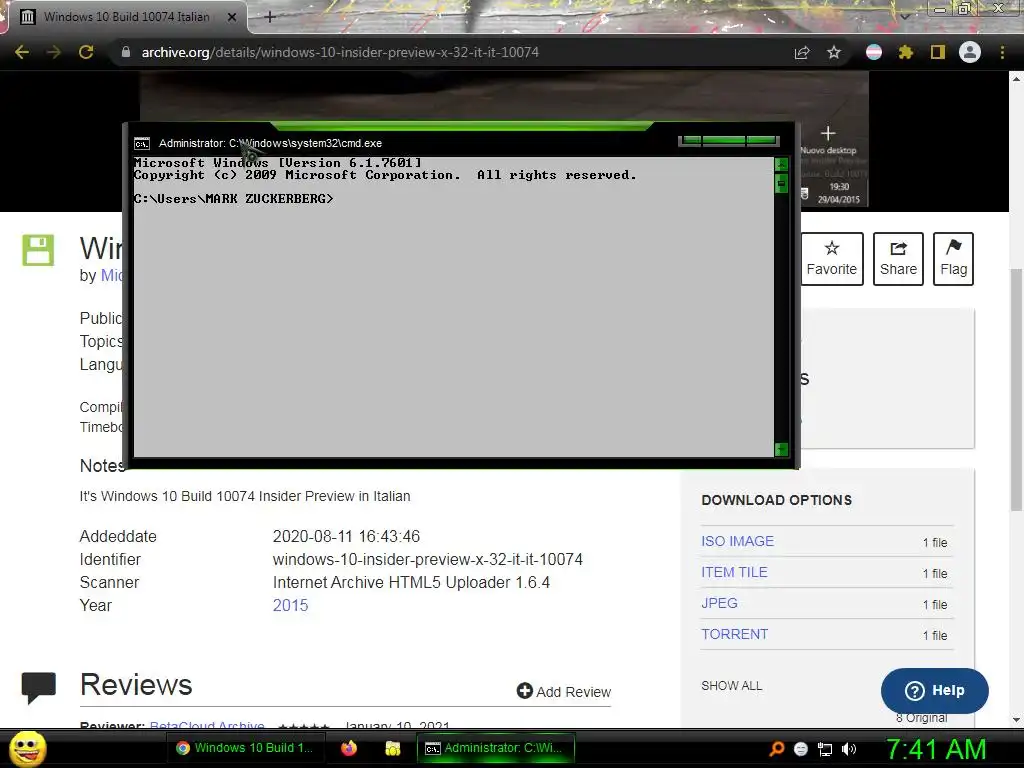The height and width of the screenshot is (768, 1024).
Task: Click the cmd window title bar text
Action: click(270, 143)
